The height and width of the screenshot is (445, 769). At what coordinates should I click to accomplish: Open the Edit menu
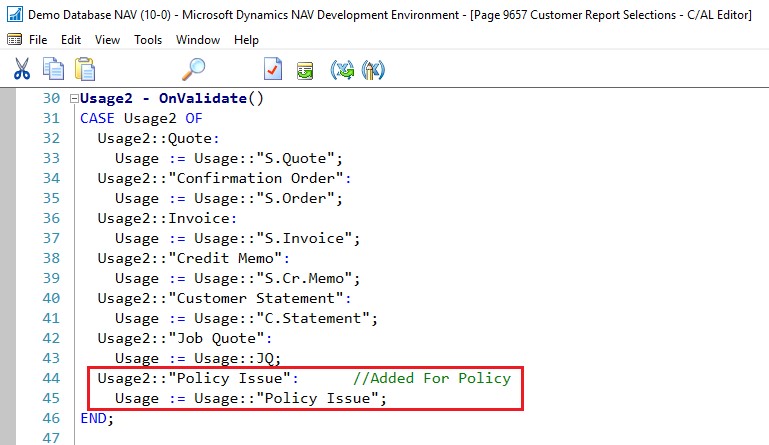[71, 40]
